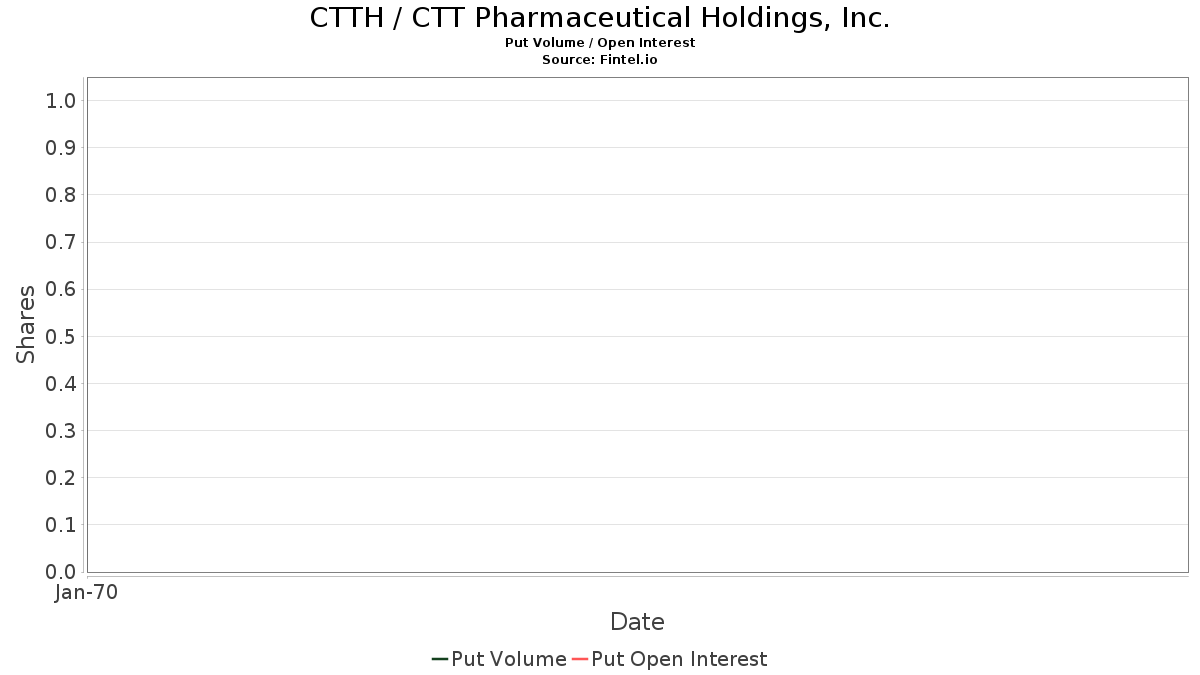Click the chart title CTTH / CTT Pharmaceutical Holdings
Viewport: 1200px width, 675px height.
599,18
